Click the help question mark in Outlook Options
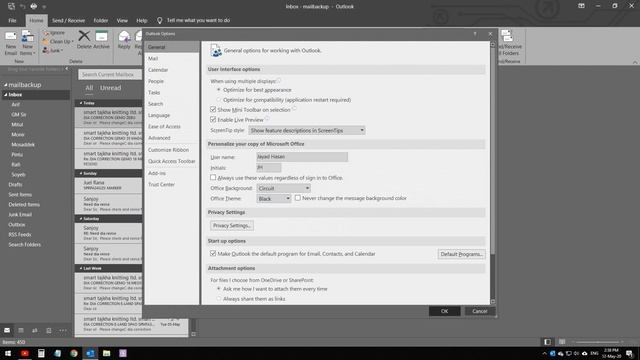This screenshot has height=360, width=640. coord(475,34)
